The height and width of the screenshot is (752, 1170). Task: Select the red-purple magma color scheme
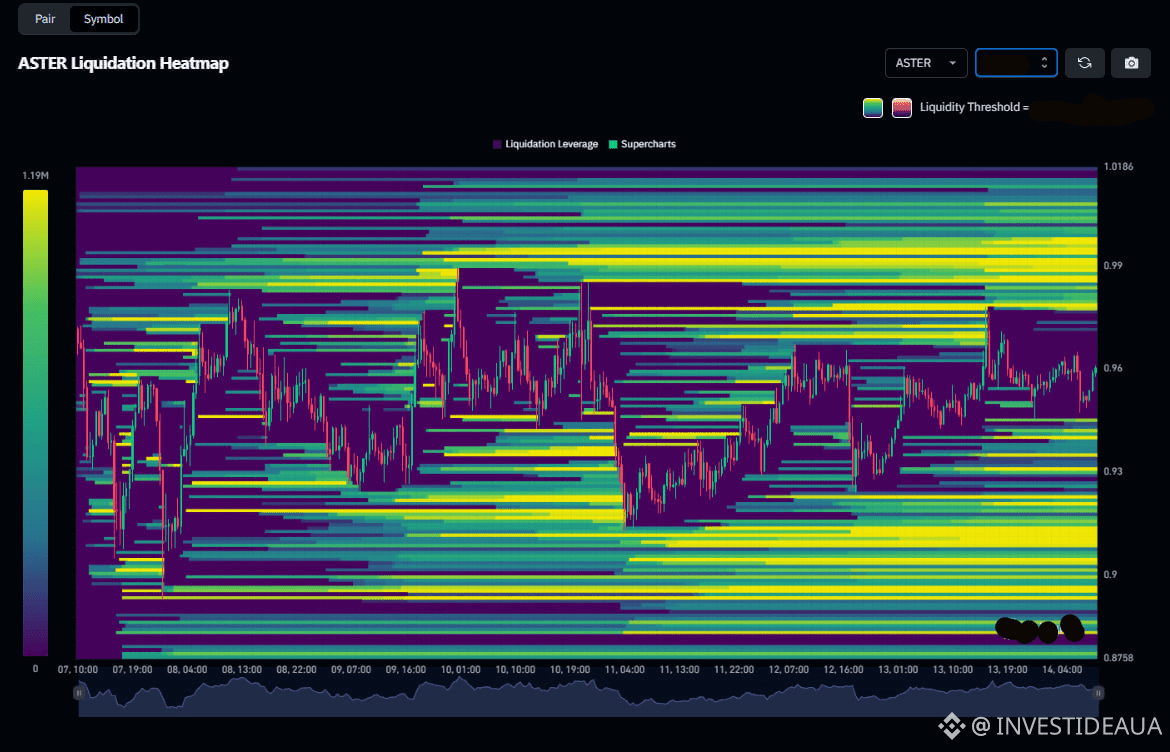(x=901, y=108)
